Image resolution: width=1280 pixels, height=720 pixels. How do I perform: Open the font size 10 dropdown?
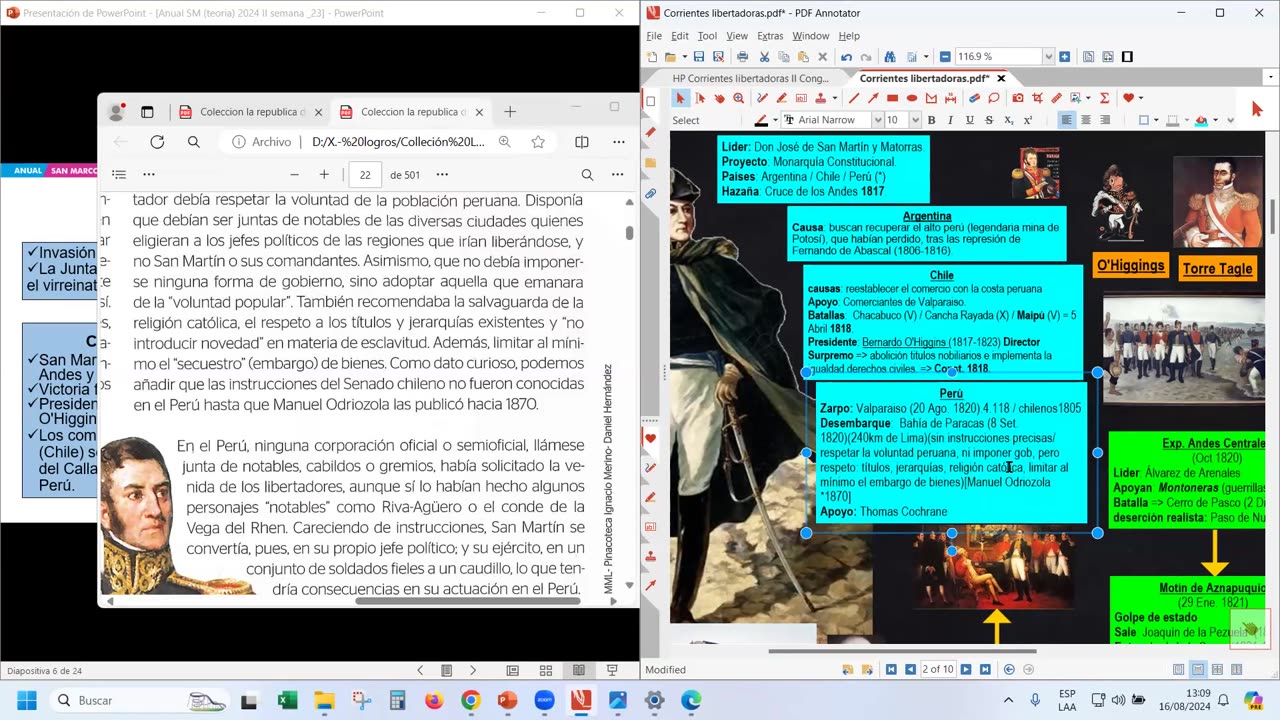915,120
